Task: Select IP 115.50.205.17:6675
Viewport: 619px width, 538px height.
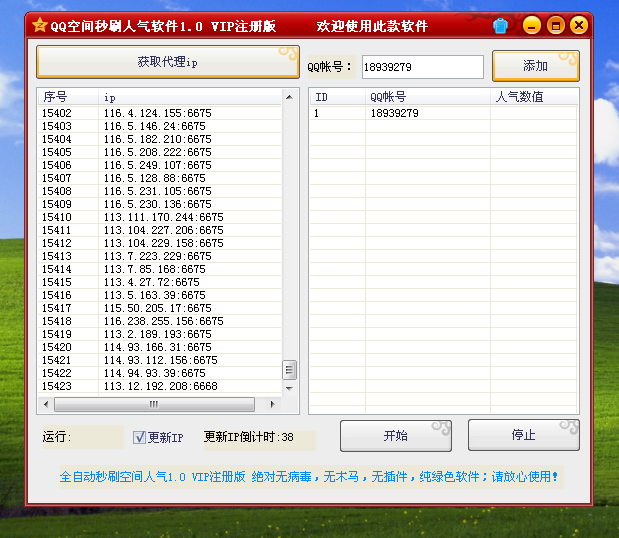Action: pyautogui.click(x=159, y=309)
